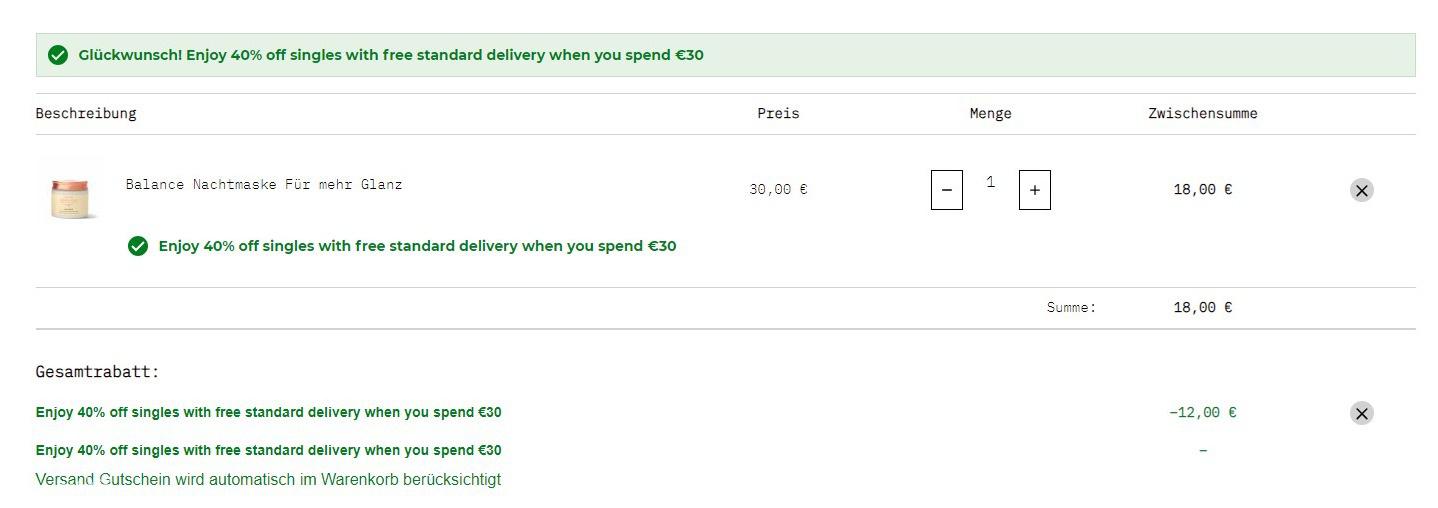
Task: Select the quantity value field
Action: pyautogui.click(x=990, y=182)
